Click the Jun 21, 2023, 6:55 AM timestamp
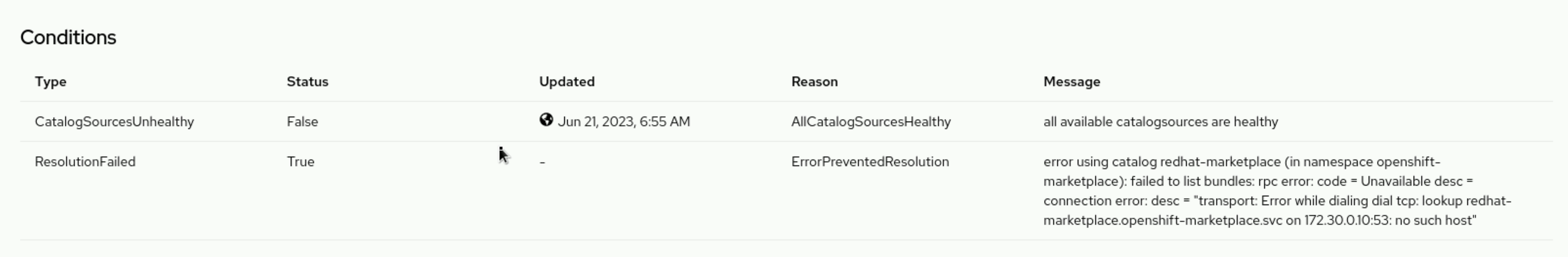 [x=624, y=122]
